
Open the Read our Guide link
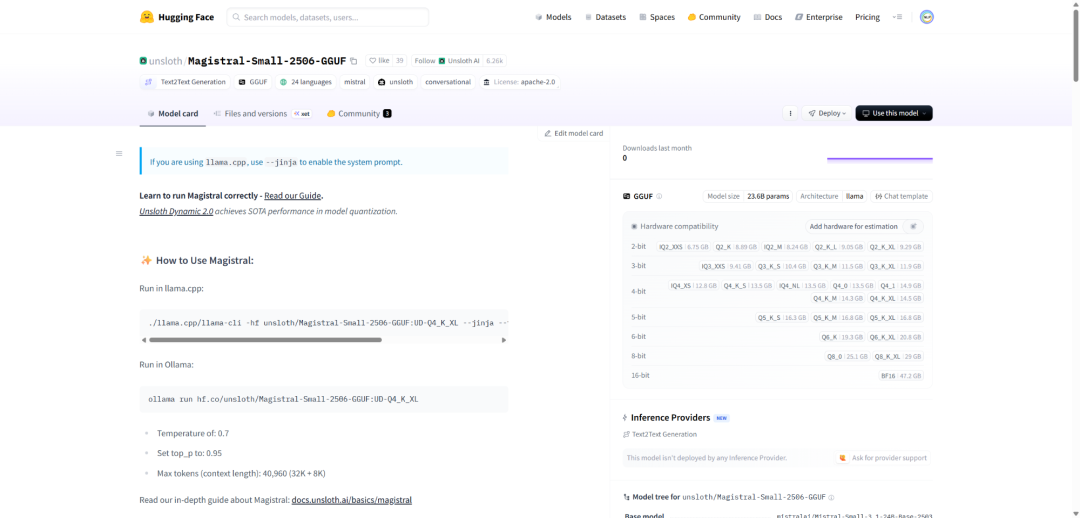click(x=293, y=196)
